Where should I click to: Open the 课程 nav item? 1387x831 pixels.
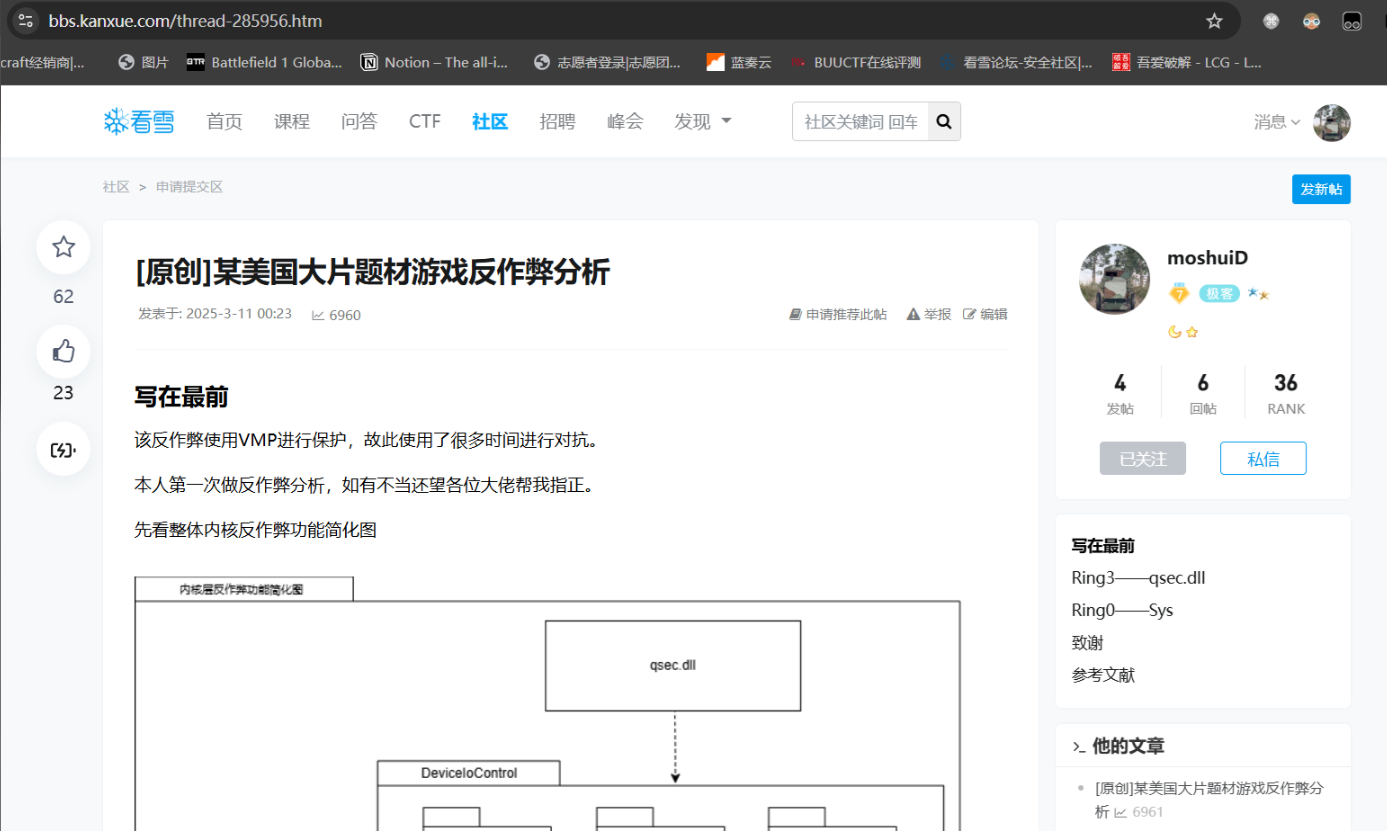click(292, 121)
